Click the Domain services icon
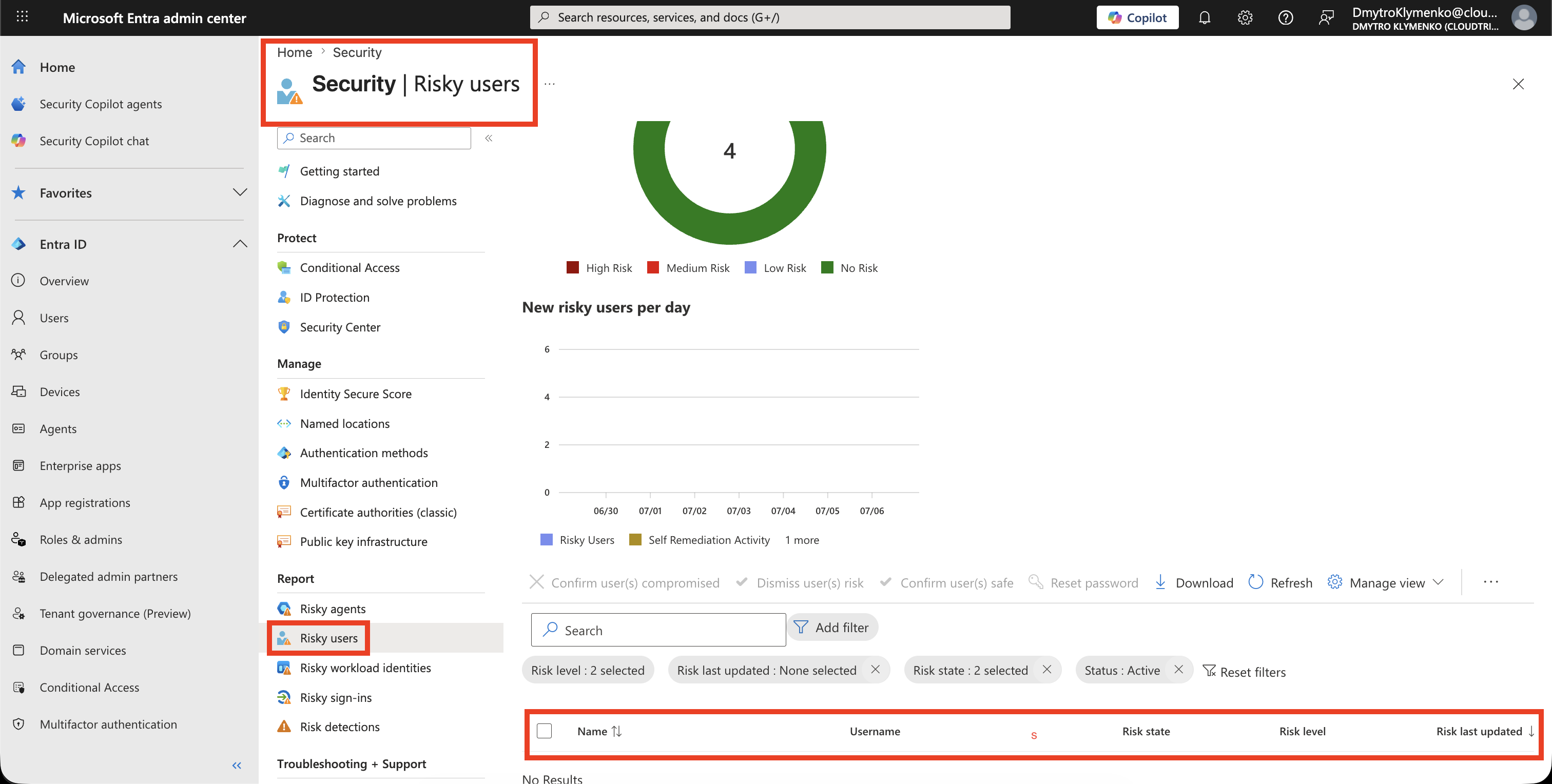 [x=18, y=650]
